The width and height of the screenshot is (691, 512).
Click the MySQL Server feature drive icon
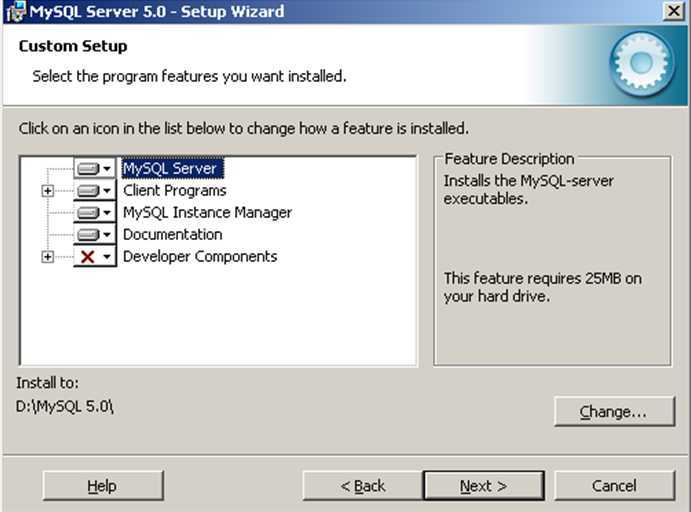pos(94,169)
